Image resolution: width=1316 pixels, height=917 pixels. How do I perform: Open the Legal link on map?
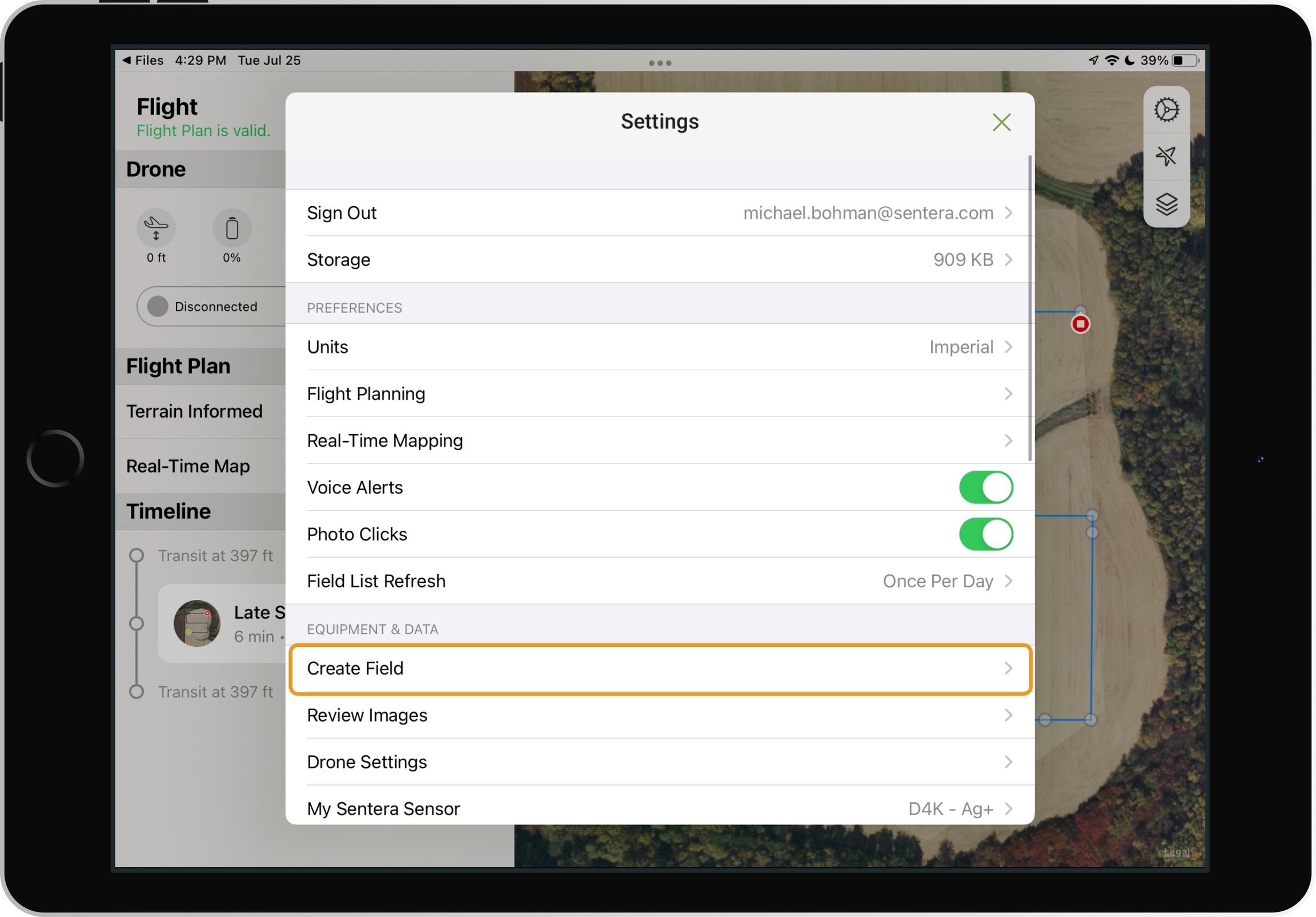pos(1177,852)
